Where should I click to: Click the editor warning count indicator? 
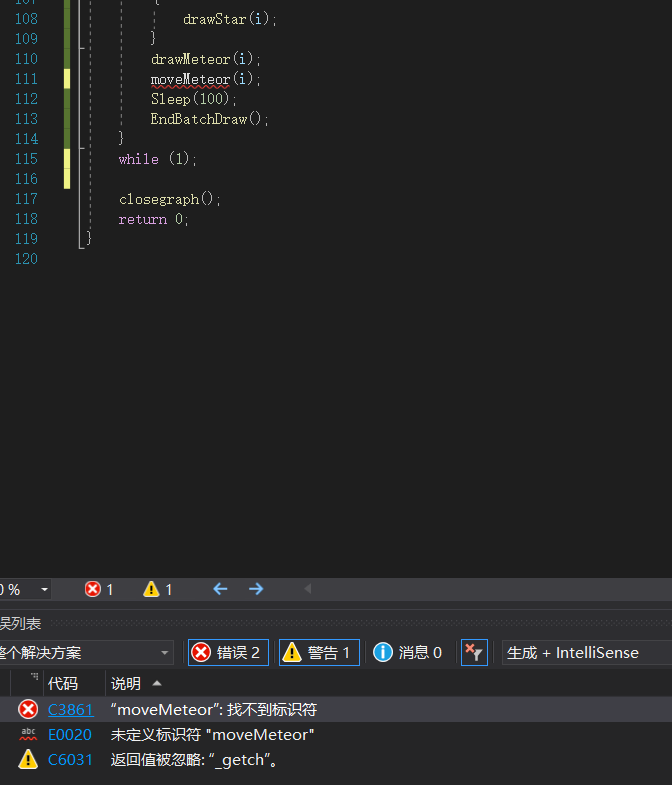click(158, 589)
